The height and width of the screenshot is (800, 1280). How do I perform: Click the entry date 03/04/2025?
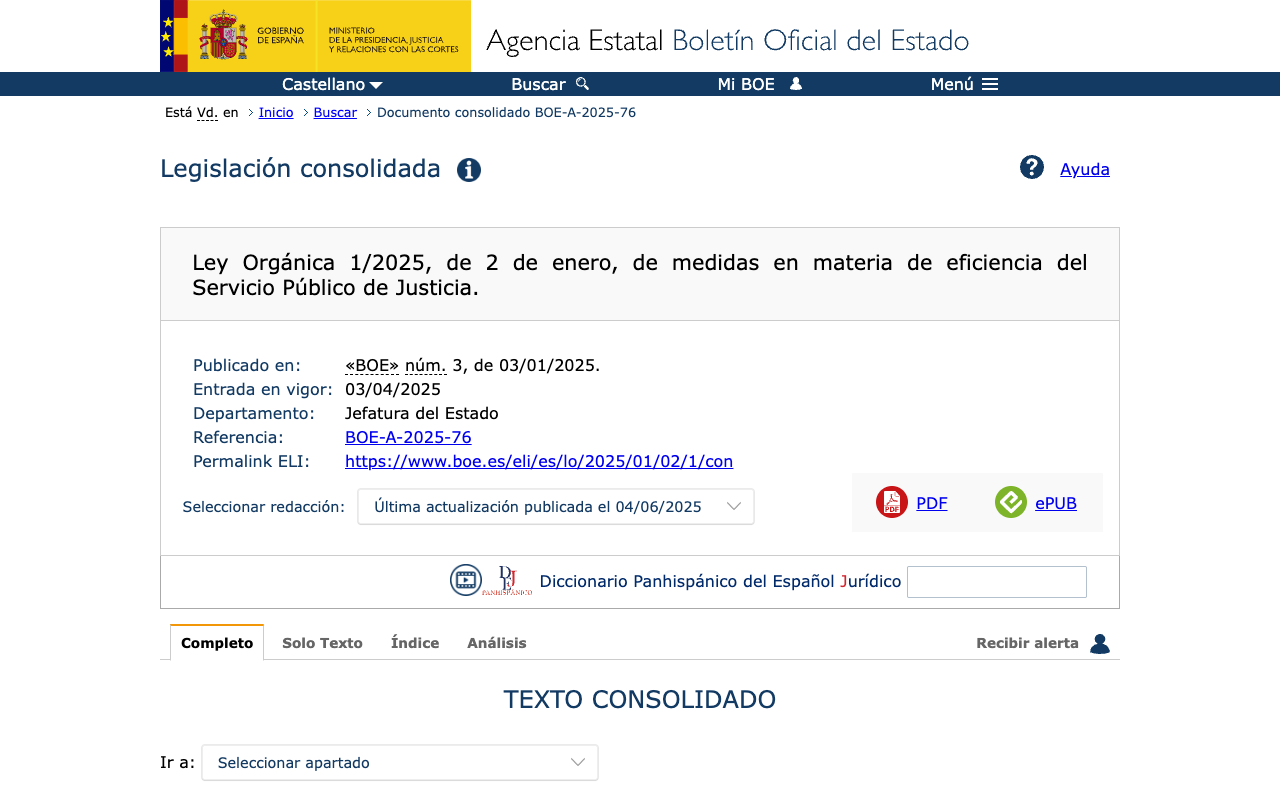pyautogui.click(x=393, y=389)
